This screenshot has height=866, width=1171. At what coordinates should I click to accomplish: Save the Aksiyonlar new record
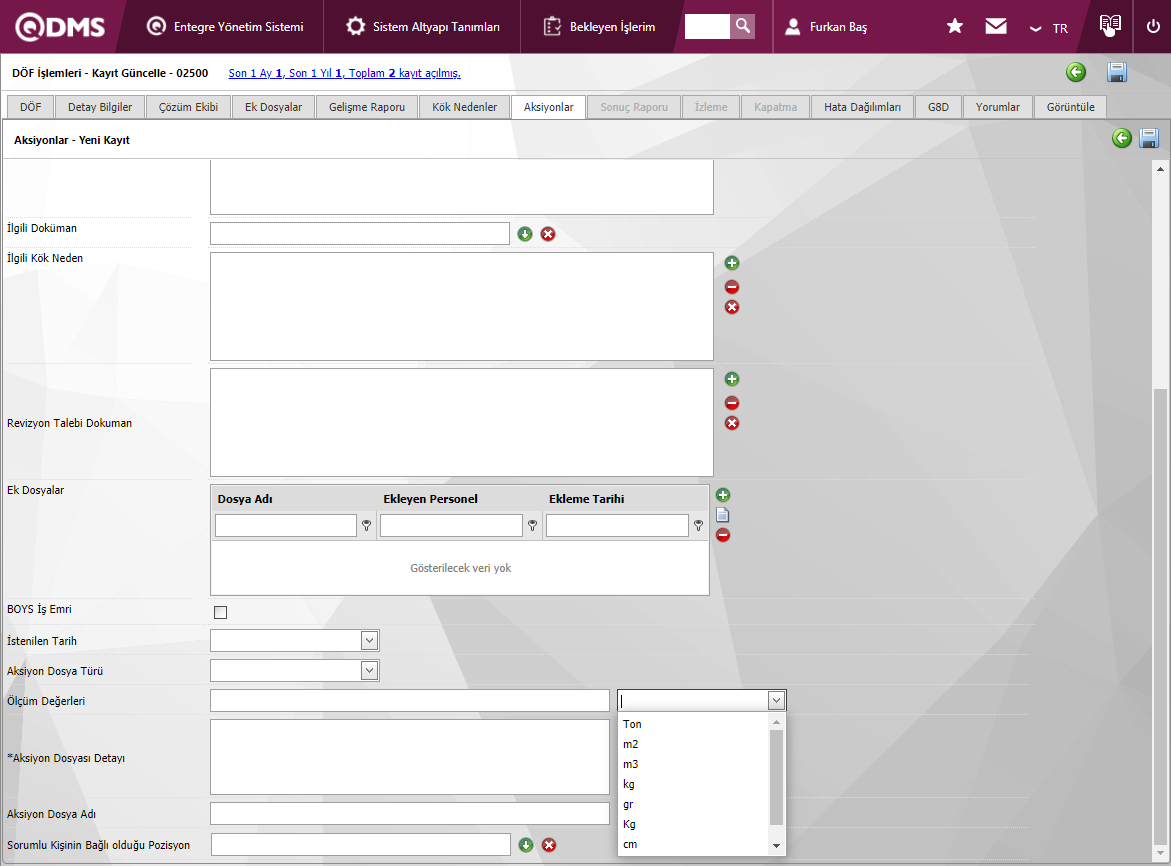(1149, 138)
